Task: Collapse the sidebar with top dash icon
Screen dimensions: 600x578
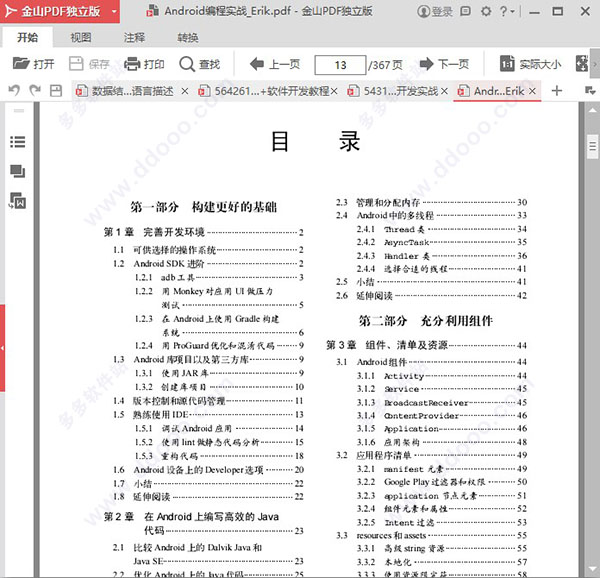Action: tap(19, 111)
